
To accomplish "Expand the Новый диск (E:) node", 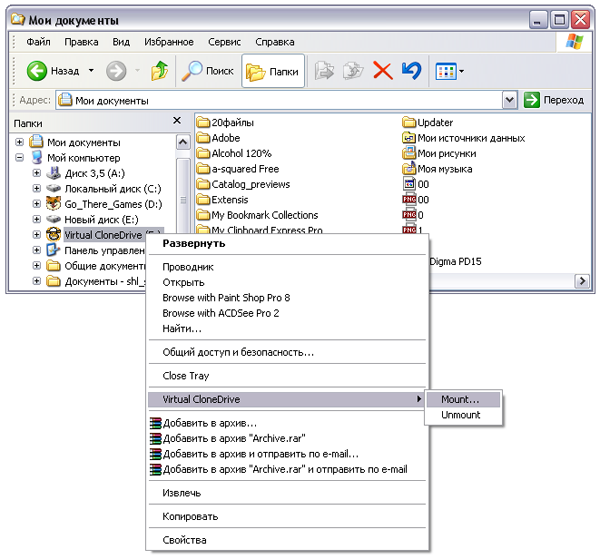I will (36, 219).
